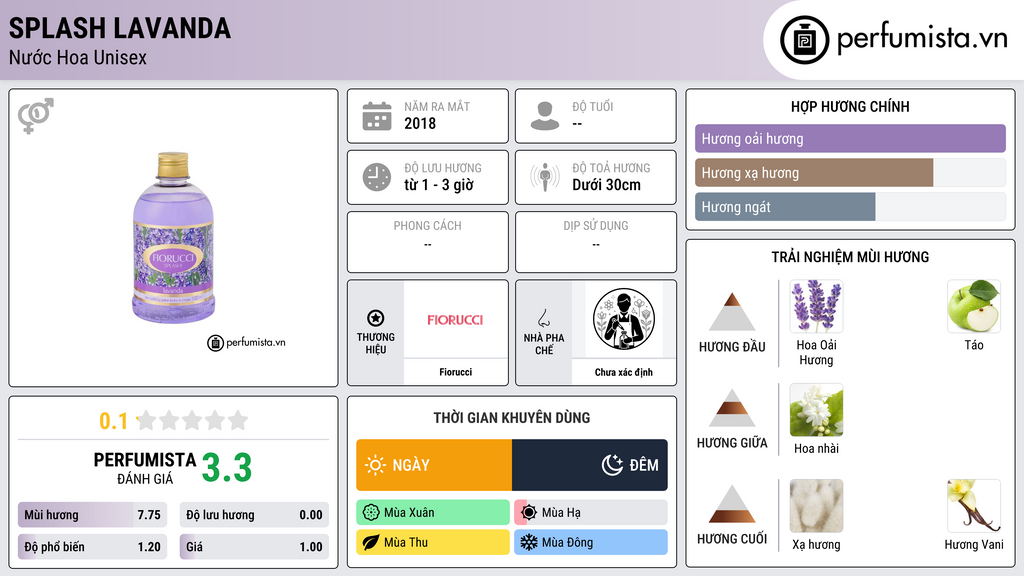Click the green 3.3 Perfumista score
The image size is (1024, 576).
[x=227, y=468]
